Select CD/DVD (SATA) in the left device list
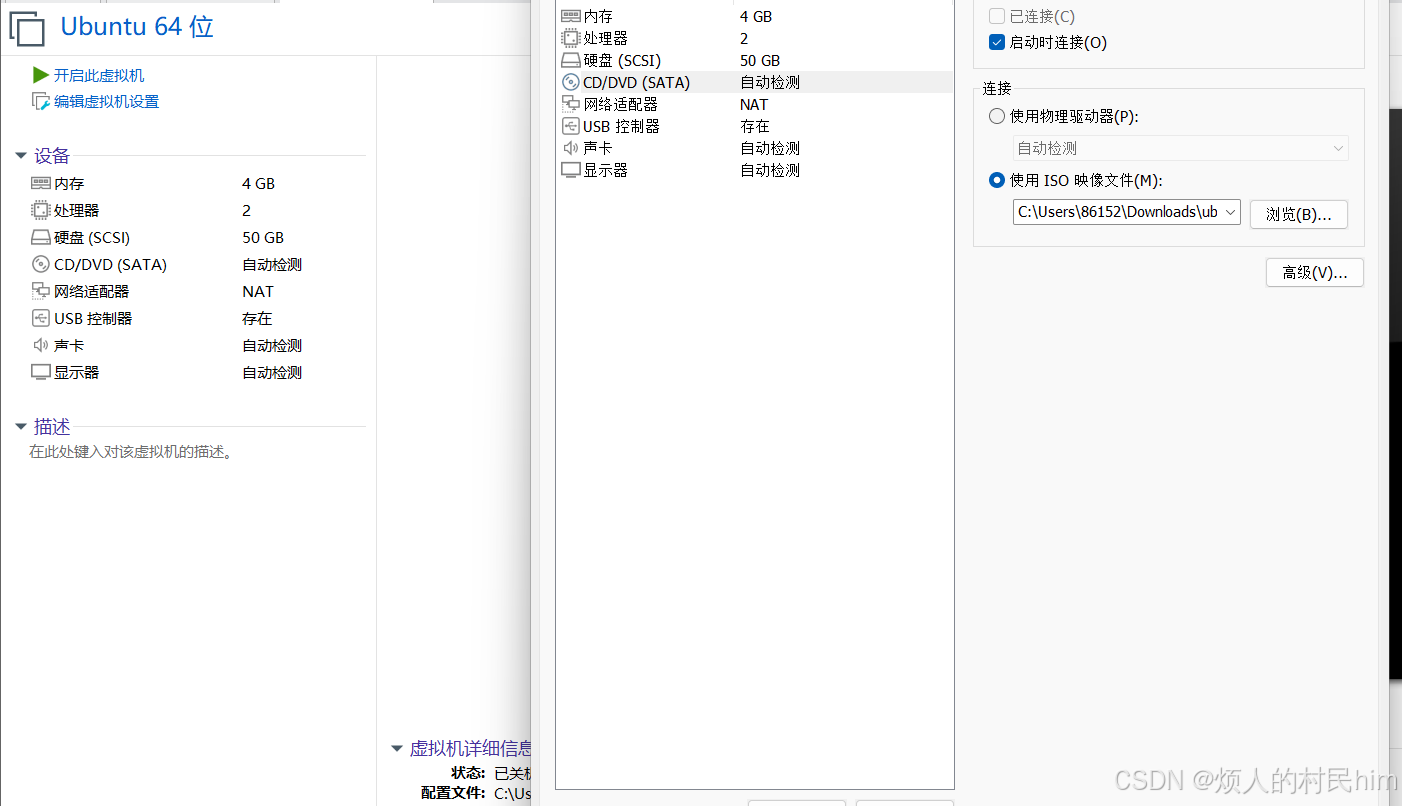The image size is (1402, 806). (110, 265)
